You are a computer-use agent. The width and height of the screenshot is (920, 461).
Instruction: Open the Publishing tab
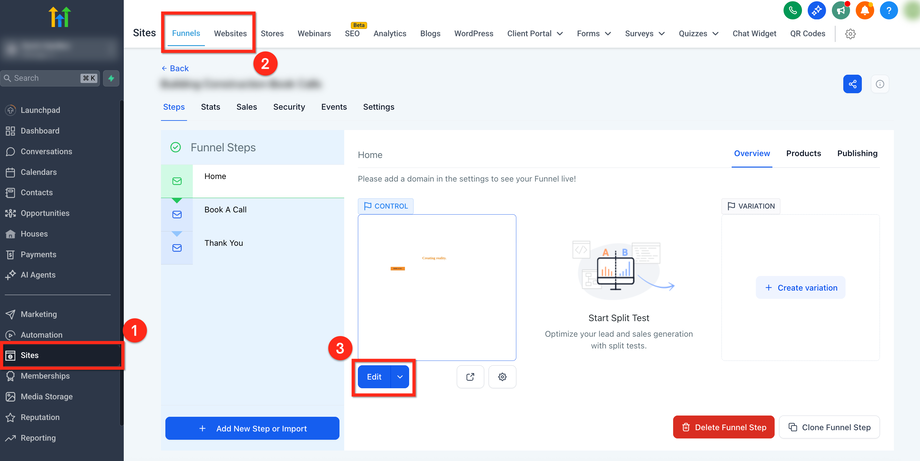857,153
